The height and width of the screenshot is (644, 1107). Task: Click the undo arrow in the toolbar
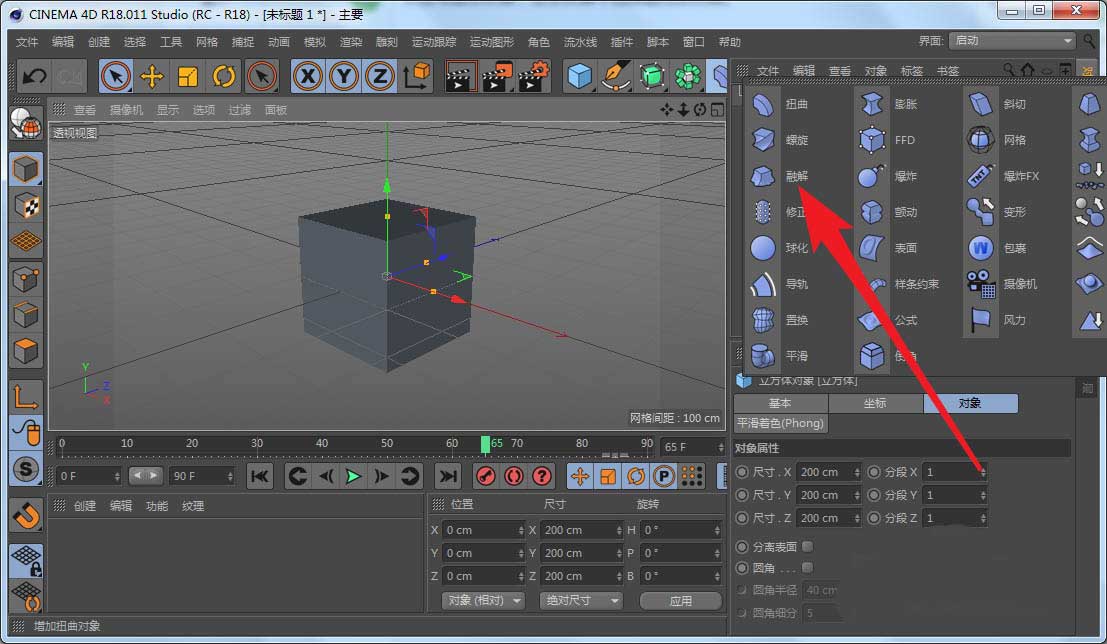35,76
